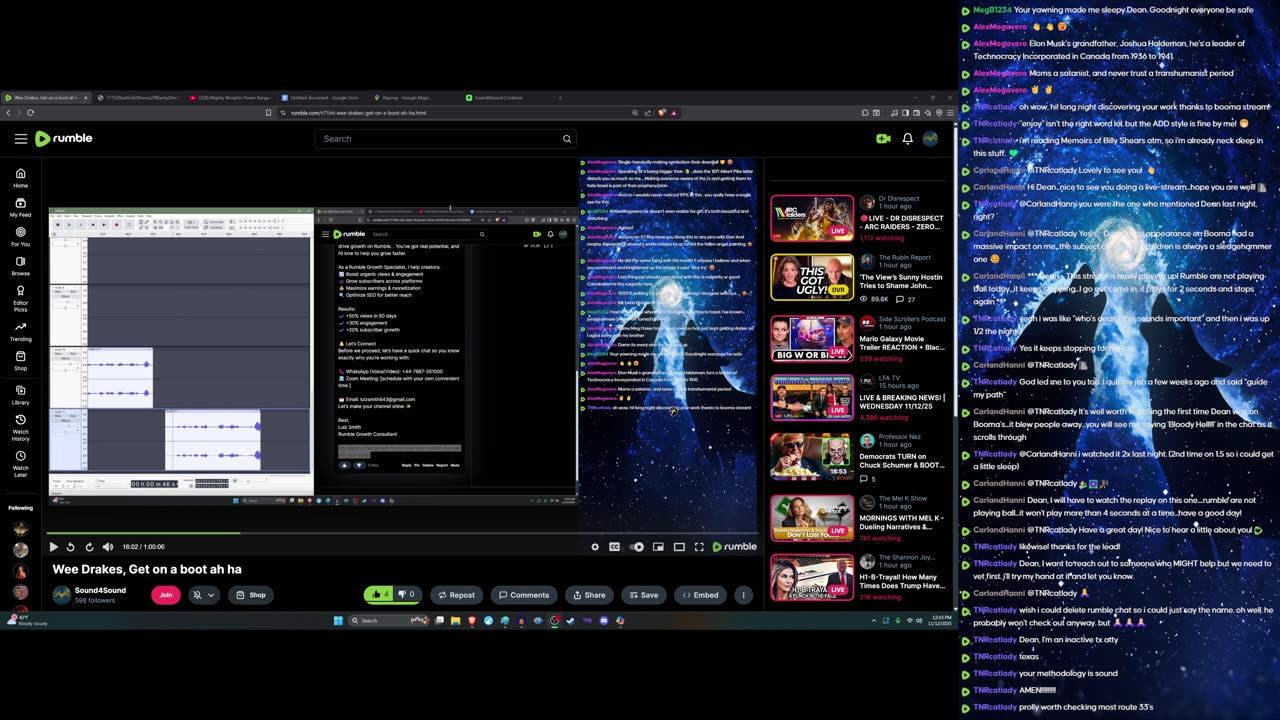Enter fullscreen on the video player

[699, 547]
